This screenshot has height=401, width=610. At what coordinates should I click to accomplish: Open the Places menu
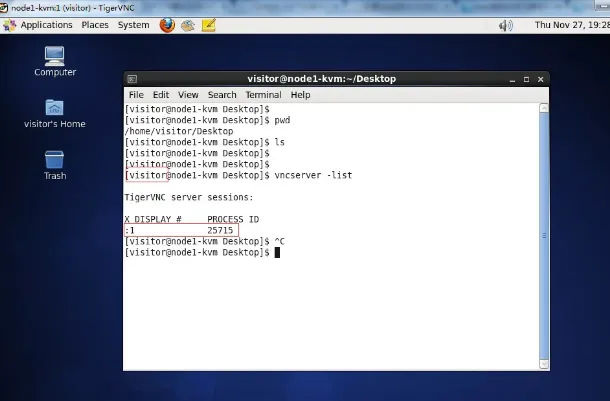95,25
